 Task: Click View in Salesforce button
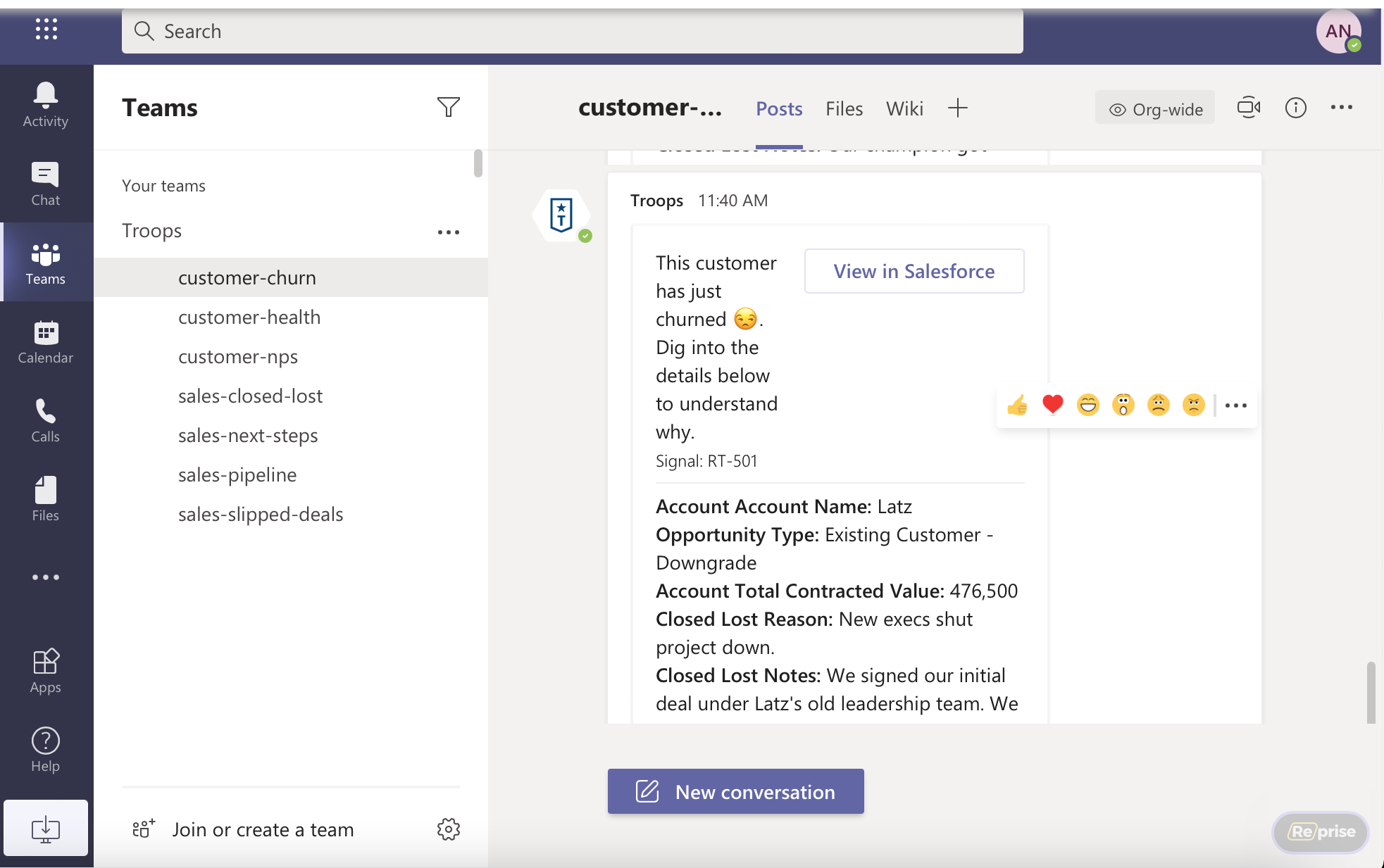[914, 271]
